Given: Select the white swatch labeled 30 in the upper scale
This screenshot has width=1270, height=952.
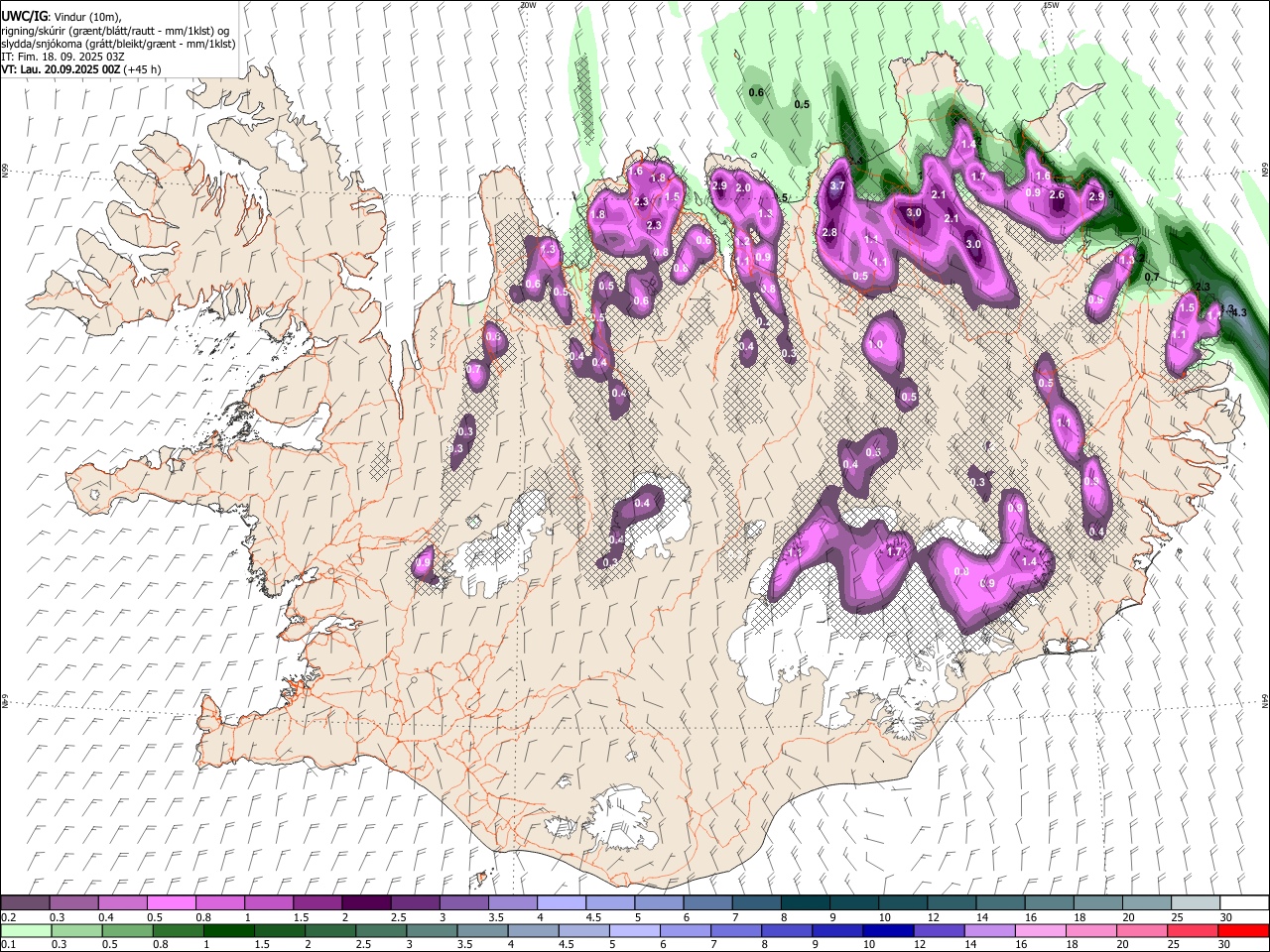Looking at the screenshot, I should [x=1244, y=902].
